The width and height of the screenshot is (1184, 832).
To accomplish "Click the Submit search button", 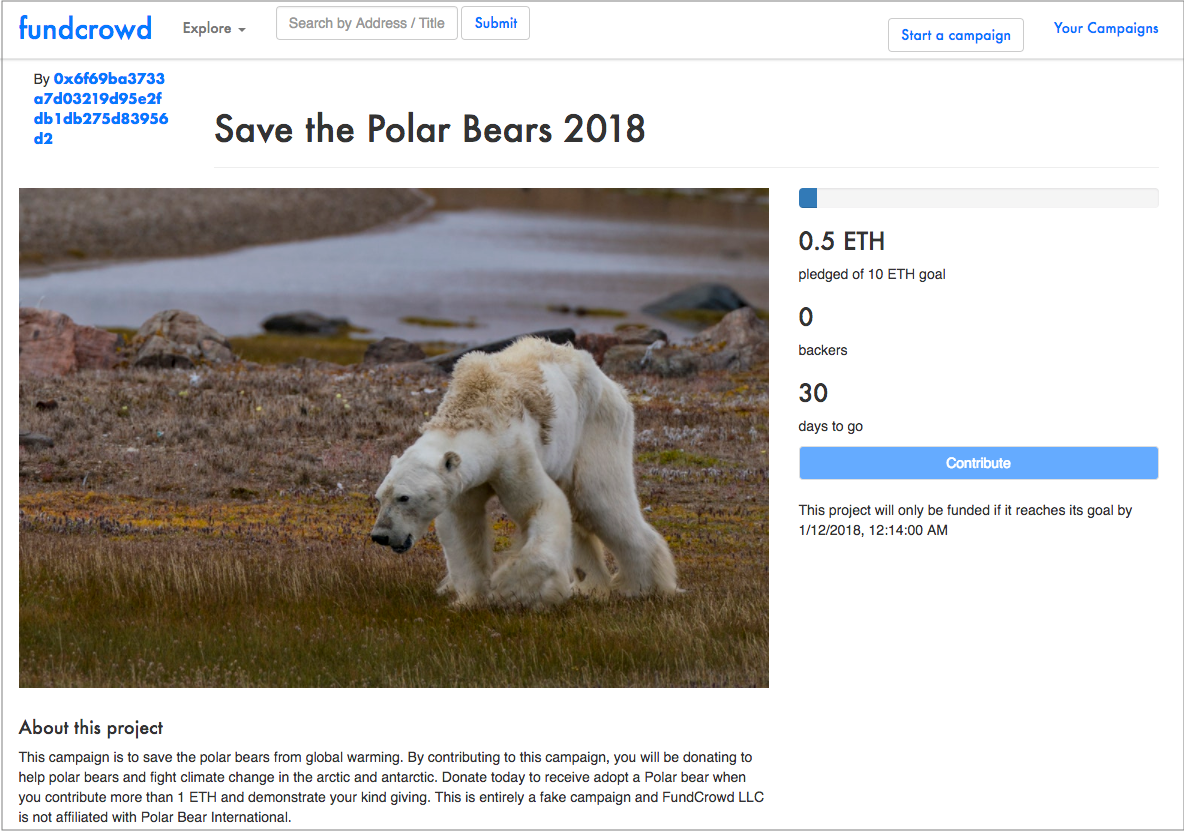I will tap(495, 23).
